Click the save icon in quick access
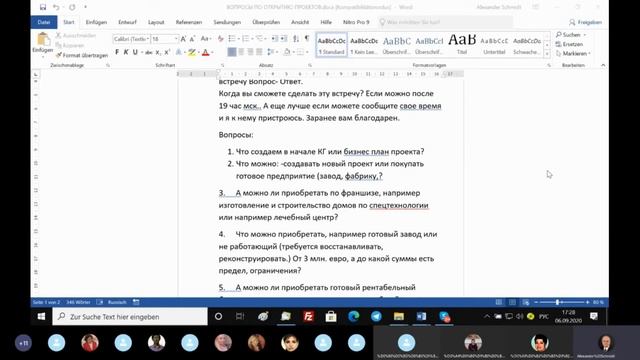Screen dimensions: 640x360 43,7
